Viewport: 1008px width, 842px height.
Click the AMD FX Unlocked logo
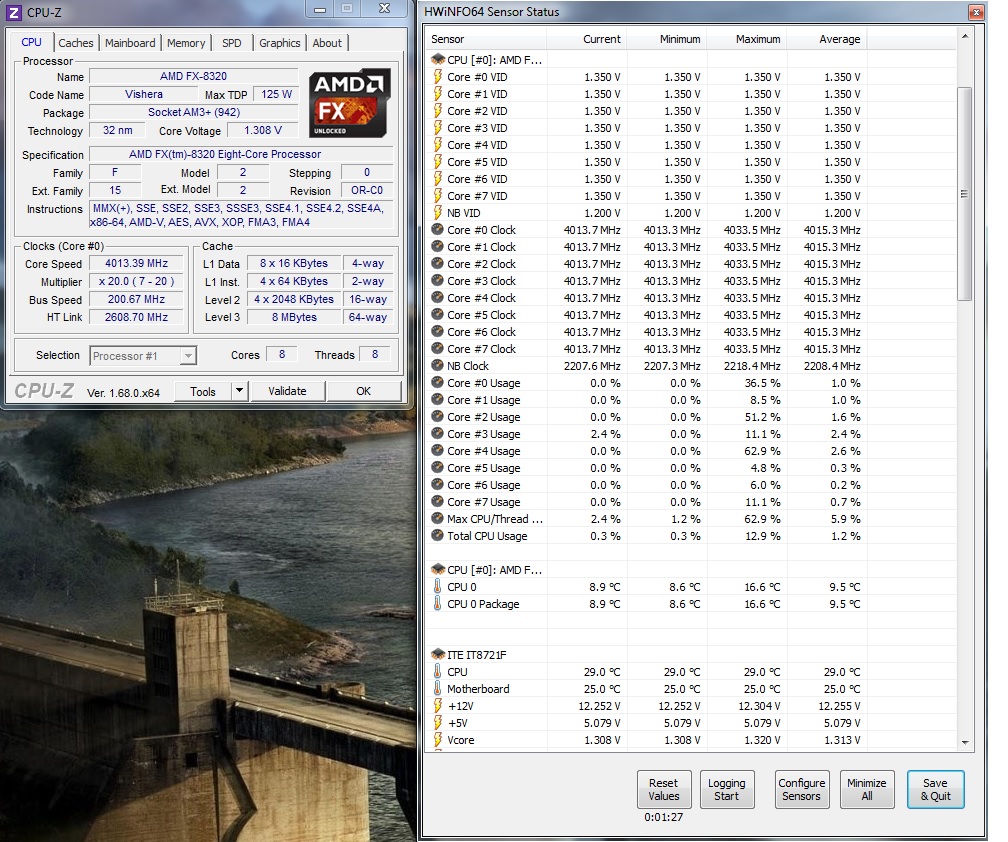pyautogui.click(x=349, y=103)
